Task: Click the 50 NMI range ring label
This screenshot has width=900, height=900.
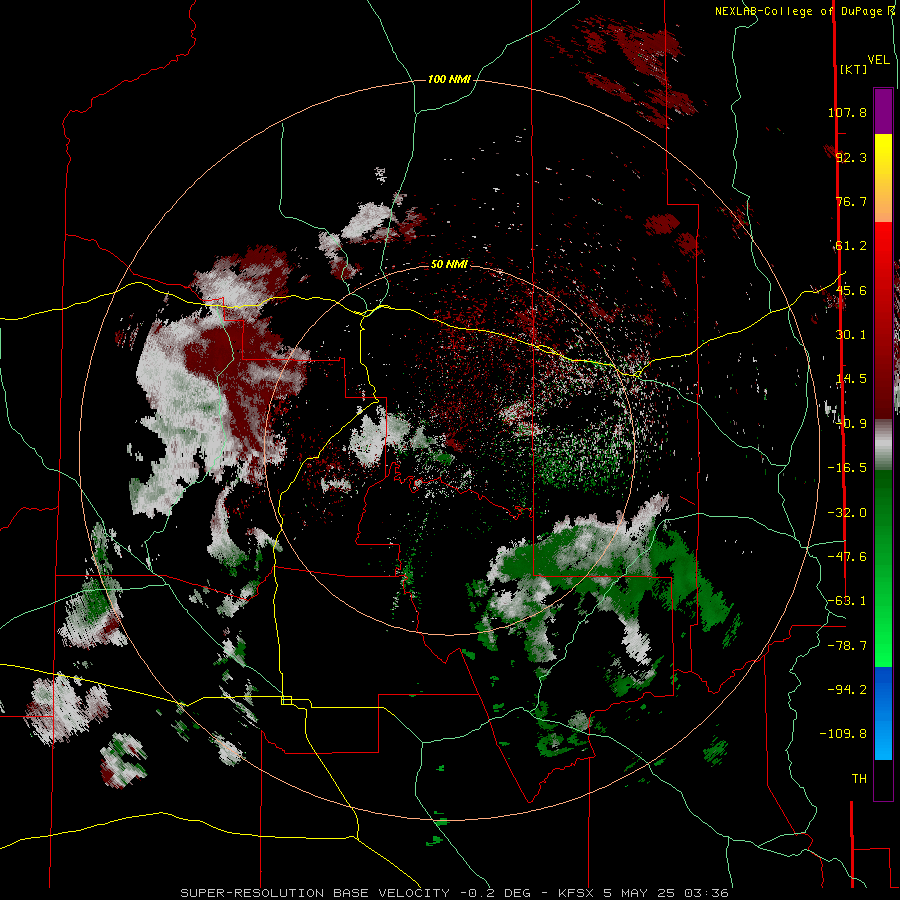Action: pos(449,264)
